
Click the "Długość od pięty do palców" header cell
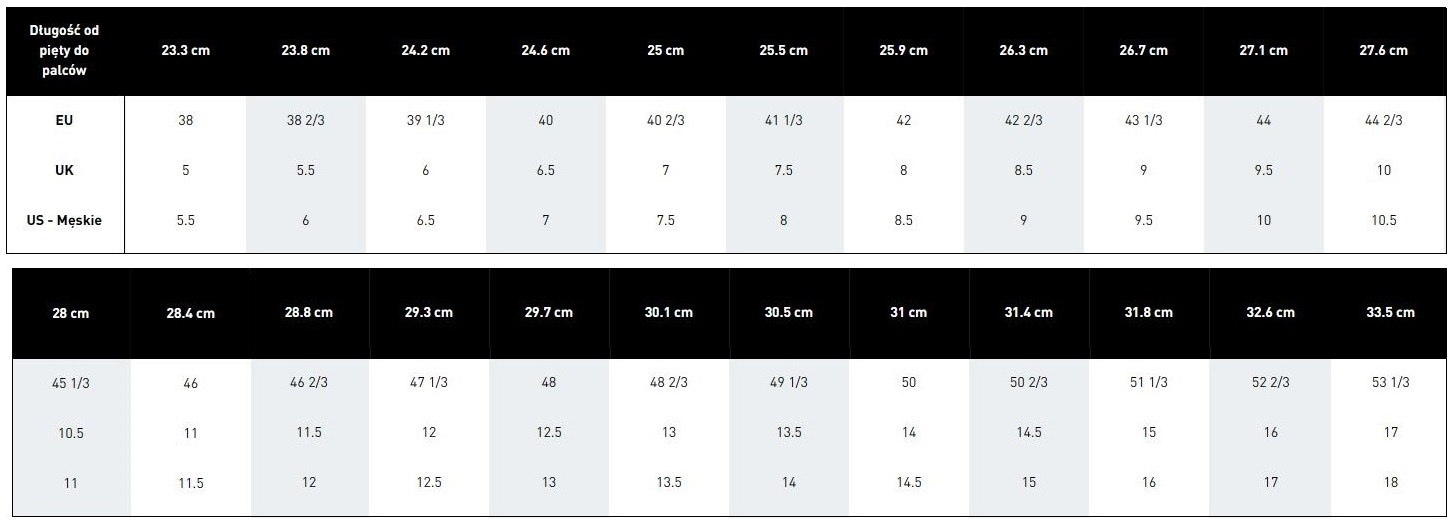tap(65, 50)
